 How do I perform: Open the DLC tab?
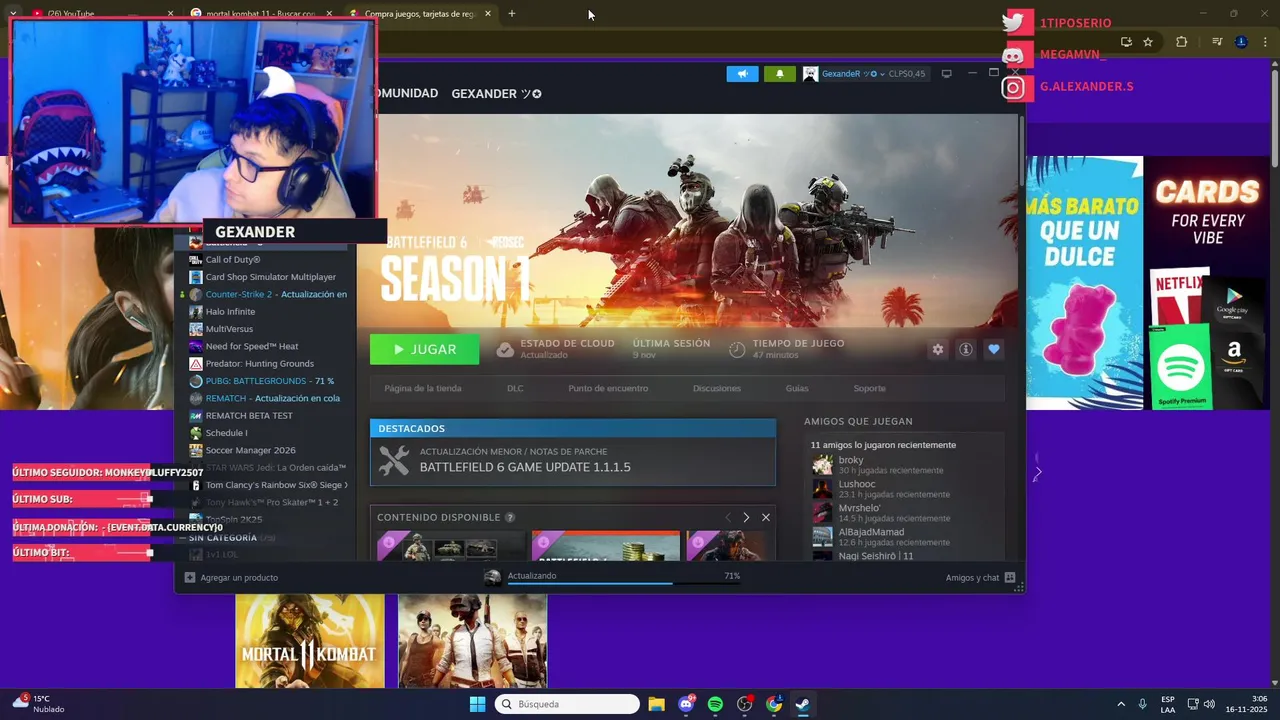click(515, 388)
